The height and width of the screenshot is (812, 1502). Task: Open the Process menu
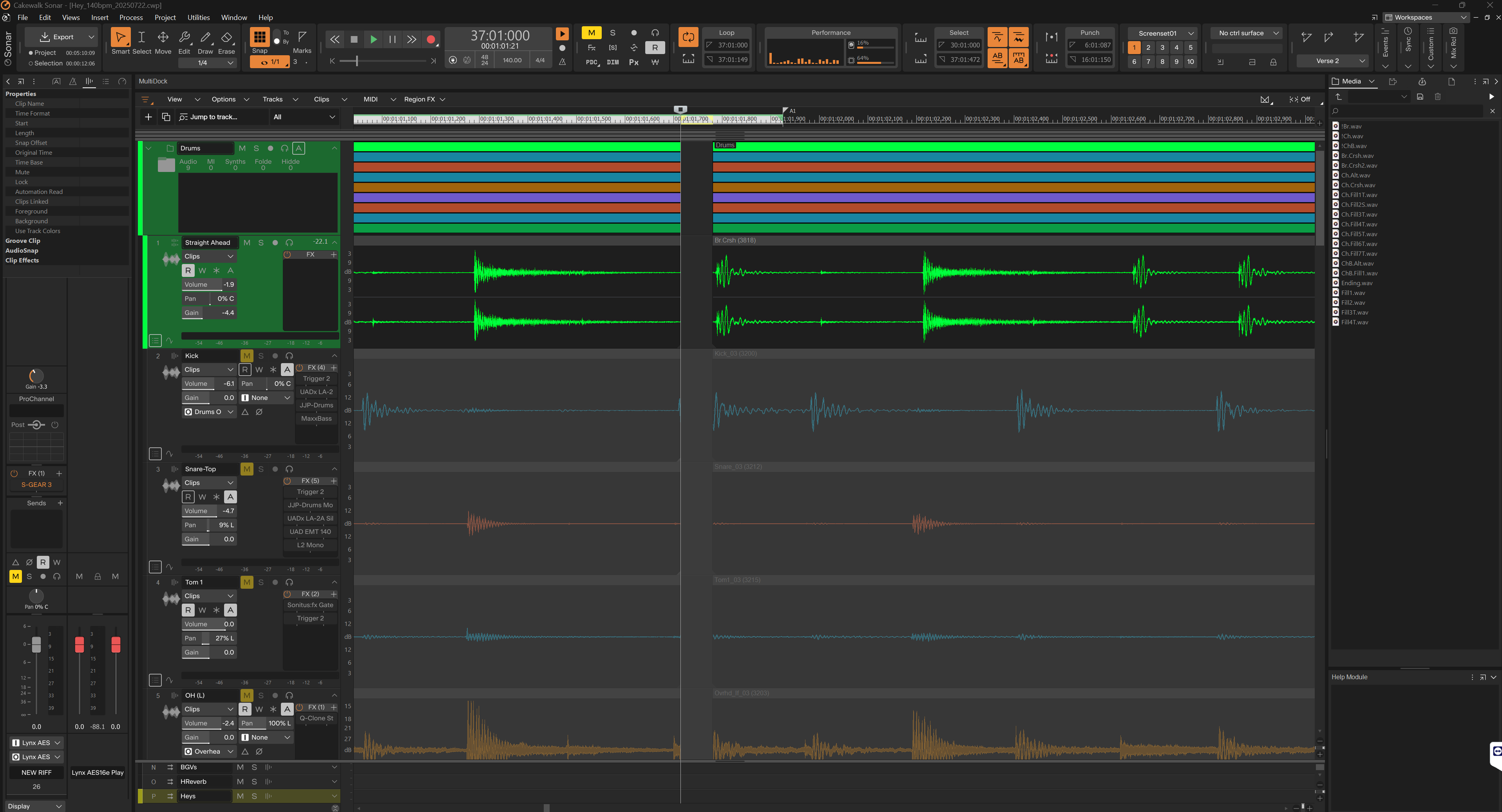click(130, 18)
